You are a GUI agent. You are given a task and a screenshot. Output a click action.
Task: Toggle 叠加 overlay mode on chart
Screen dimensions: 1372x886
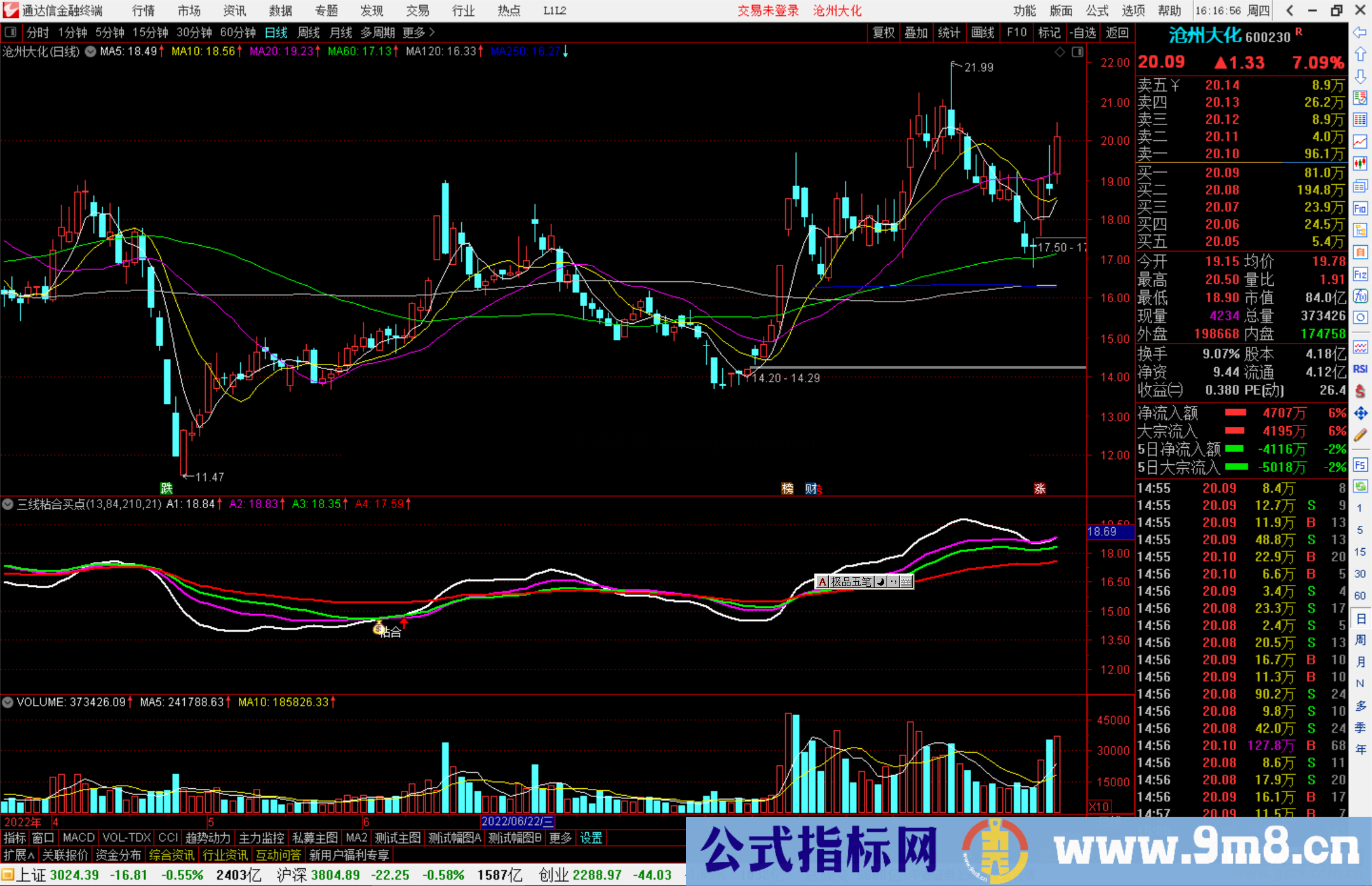(x=917, y=32)
